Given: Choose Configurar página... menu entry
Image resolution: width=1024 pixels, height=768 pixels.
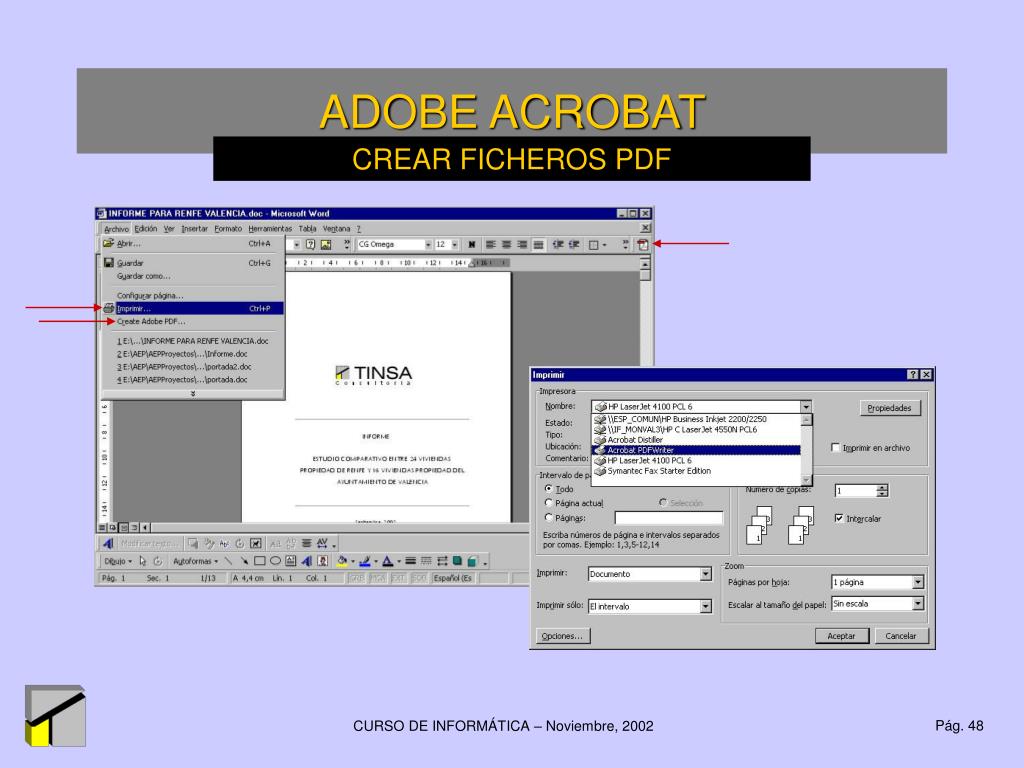Looking at the screenshot, I should 193,296.
